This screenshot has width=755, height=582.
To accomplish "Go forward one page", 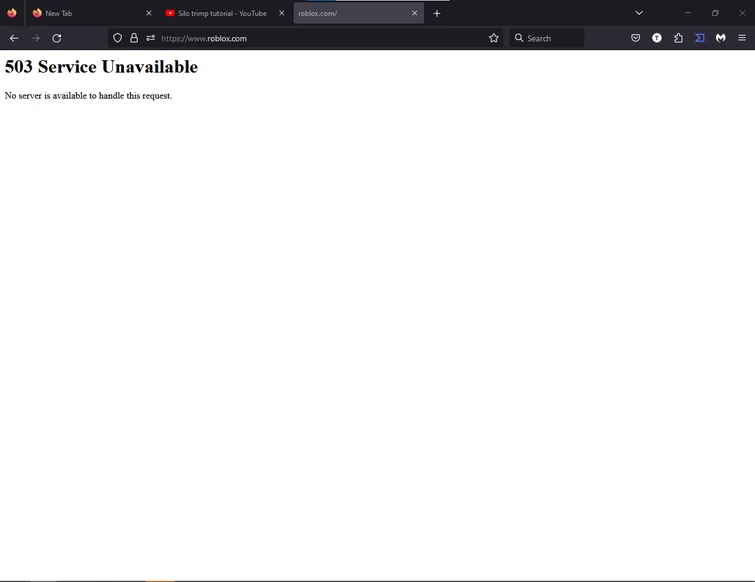I will coord(35,38).
